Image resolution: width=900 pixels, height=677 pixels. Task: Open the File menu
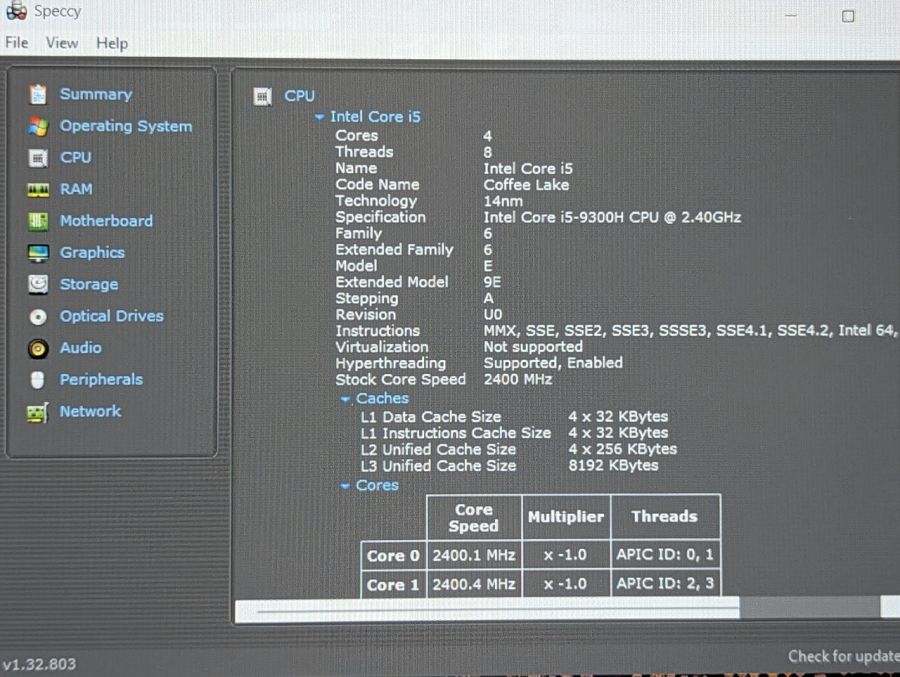[x=17, y=42]
